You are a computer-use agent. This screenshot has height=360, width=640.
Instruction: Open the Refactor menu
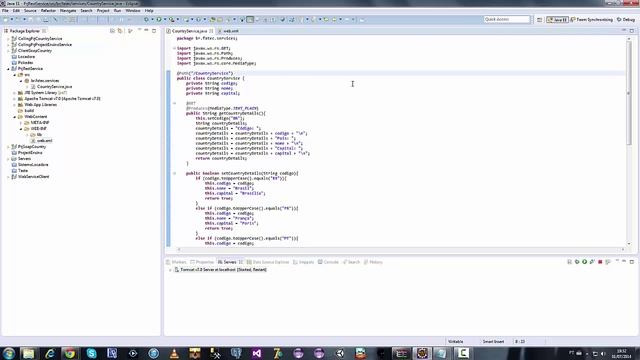pyautogui.click(x=48, y=11)
